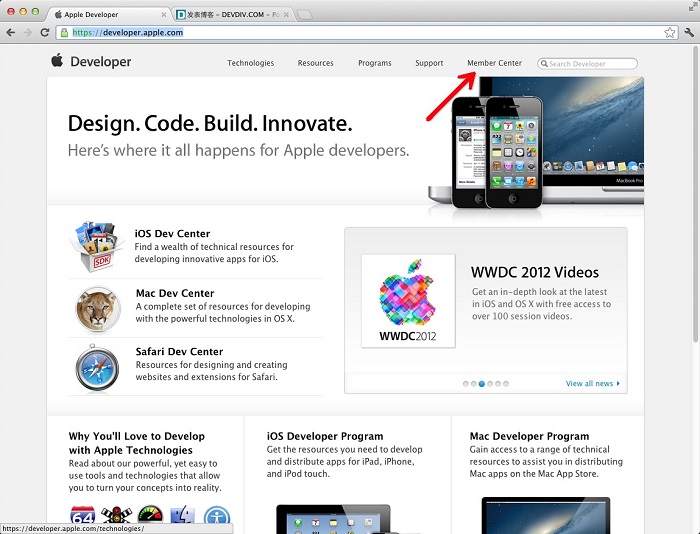700x534 pixels.
Task: Open the iOS Dev Center link
Action: tap(172, 234)
